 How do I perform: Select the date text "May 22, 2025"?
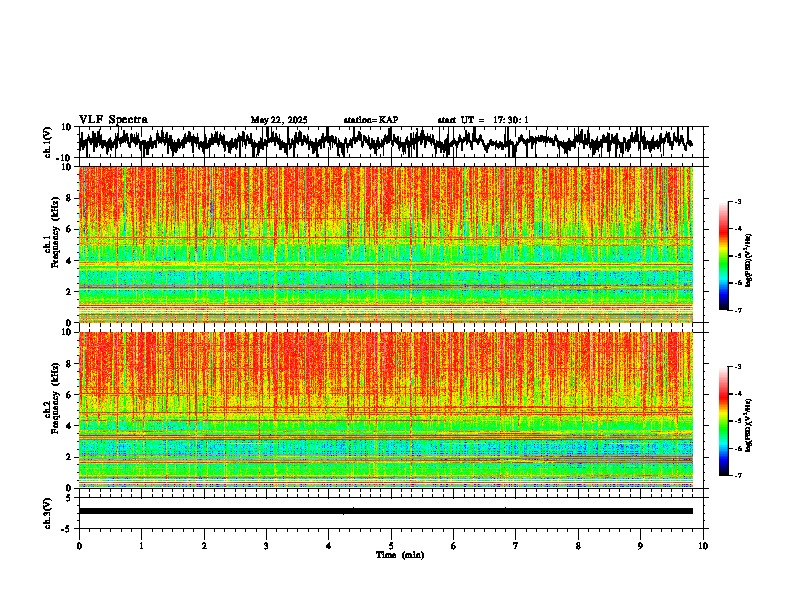click(279, 120)
